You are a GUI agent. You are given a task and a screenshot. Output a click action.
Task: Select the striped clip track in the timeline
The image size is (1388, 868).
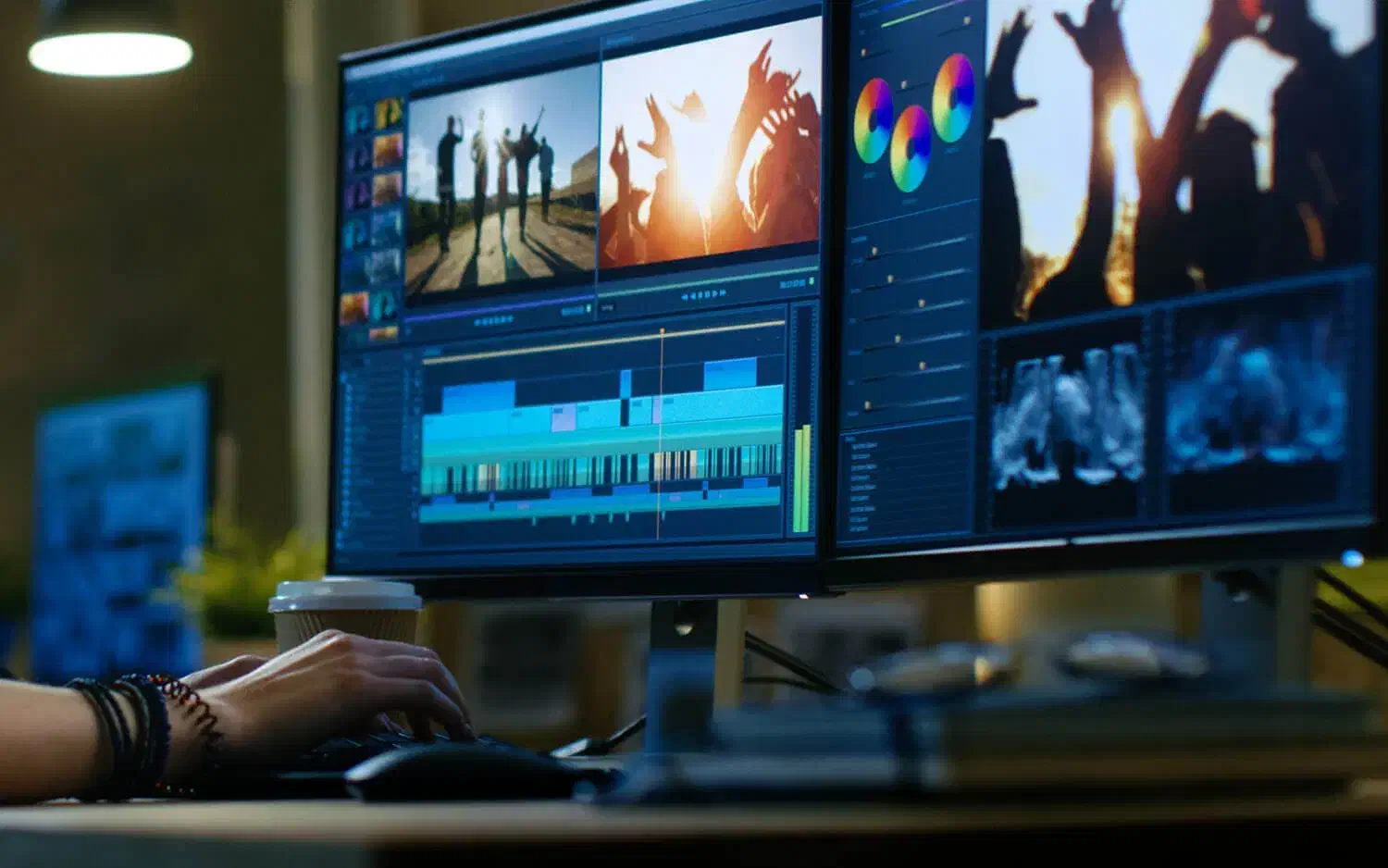(x=601, y=467)
